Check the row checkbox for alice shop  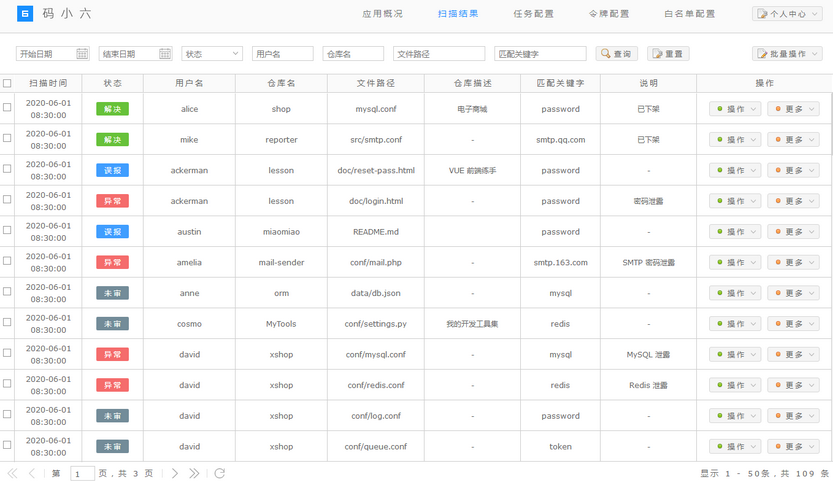coord(7,107)
